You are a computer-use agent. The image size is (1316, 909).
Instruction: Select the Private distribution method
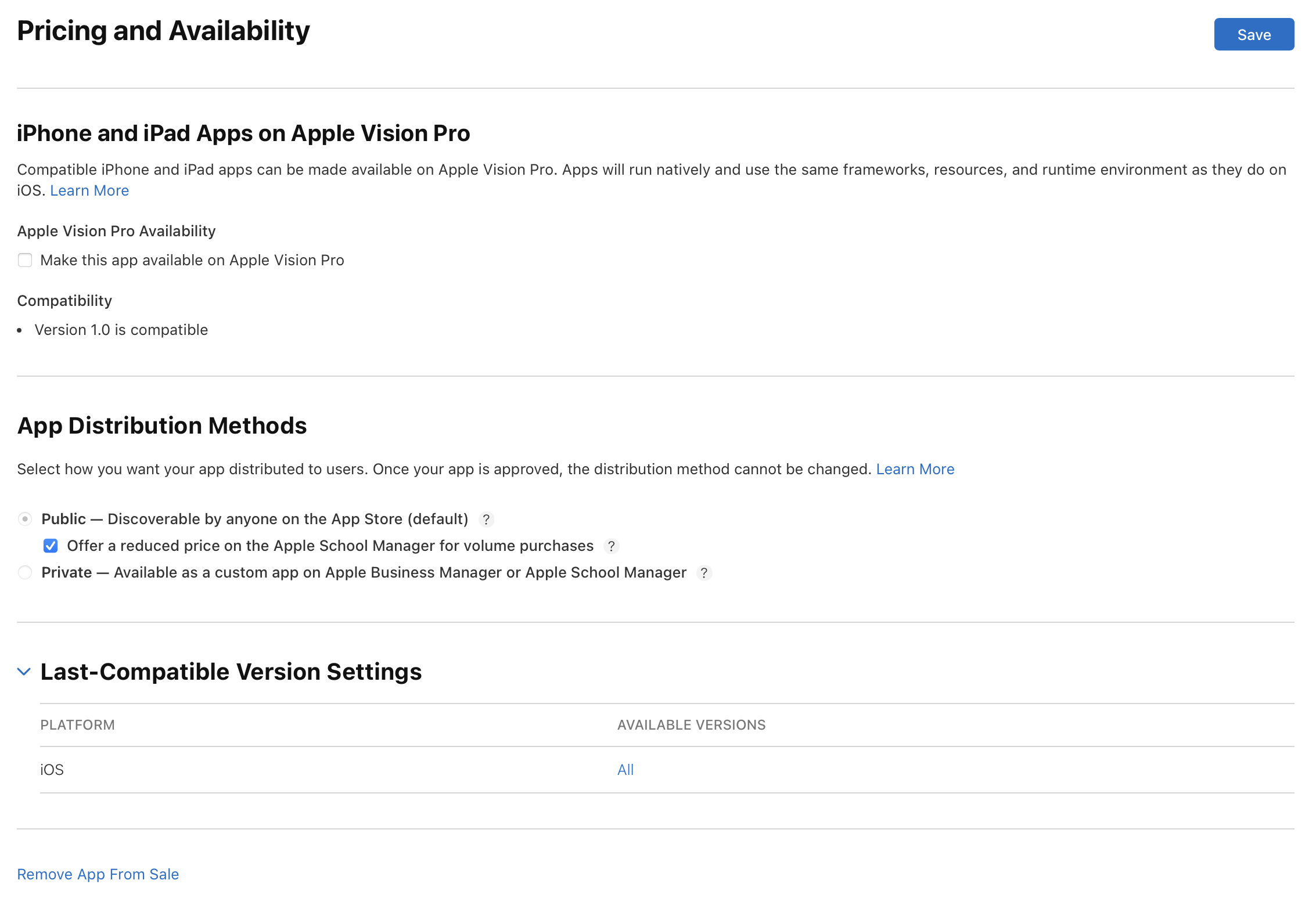click(x=25, y=572)
